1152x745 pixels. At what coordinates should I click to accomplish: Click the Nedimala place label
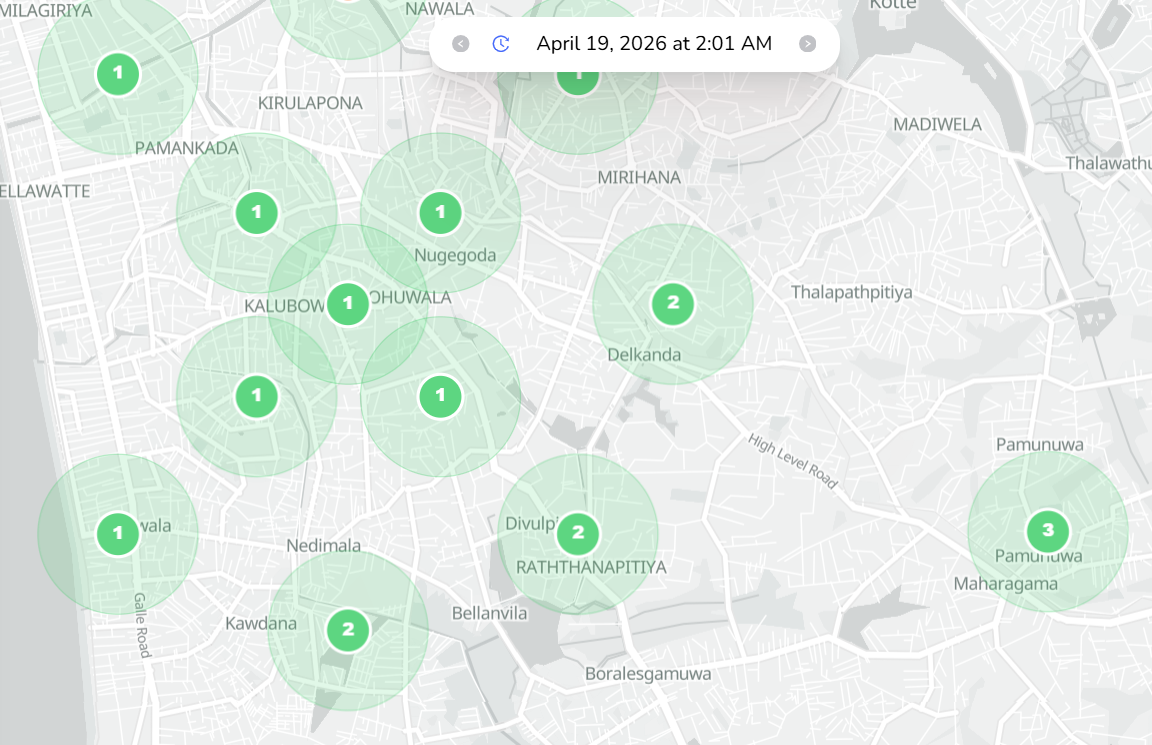pyautogui.click(x=323, y=546)
